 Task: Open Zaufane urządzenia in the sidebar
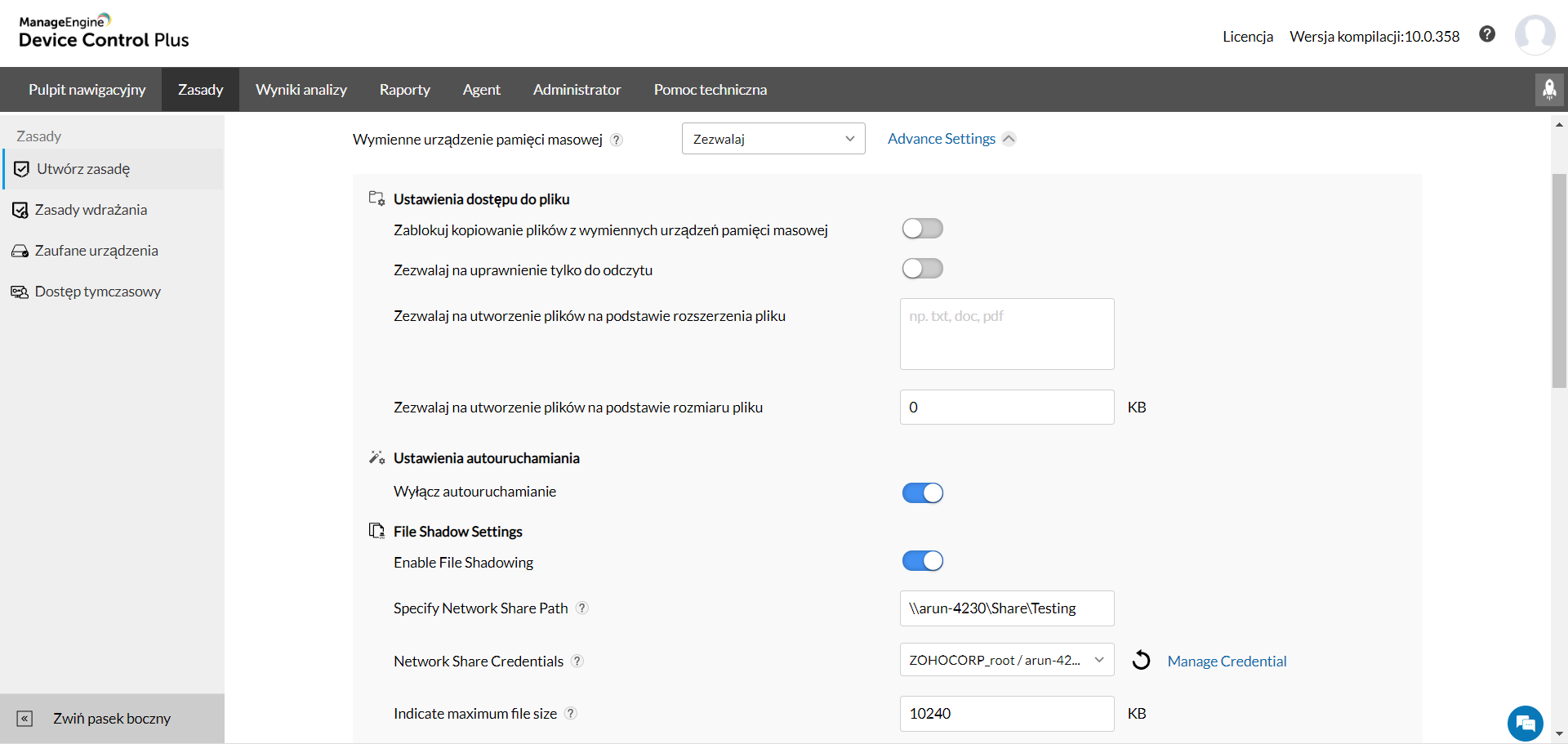pyautogui.click(x=96, y=251)
